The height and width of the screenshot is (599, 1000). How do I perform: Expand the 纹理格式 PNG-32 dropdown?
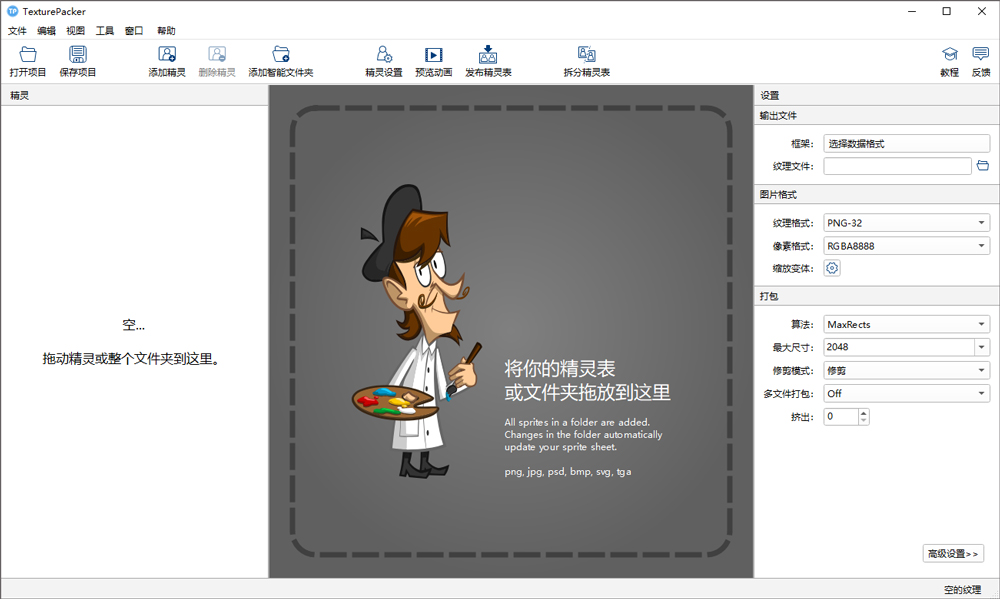[906, 223]
